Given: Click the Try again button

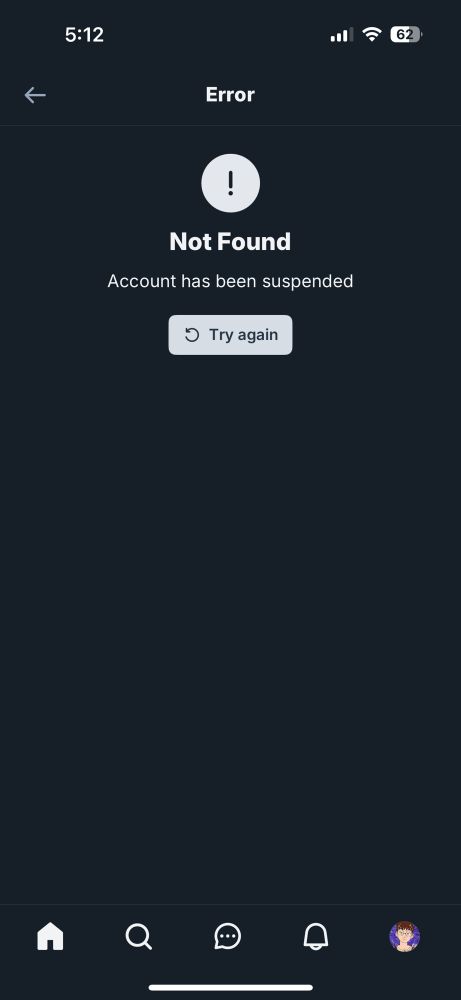Looking at the screenshot, I should coord(230,335).
